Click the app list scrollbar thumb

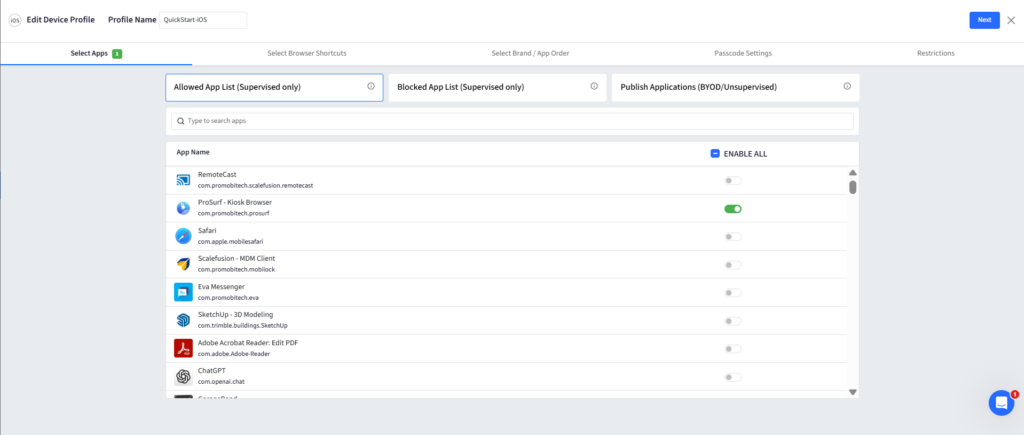point(853,187)
